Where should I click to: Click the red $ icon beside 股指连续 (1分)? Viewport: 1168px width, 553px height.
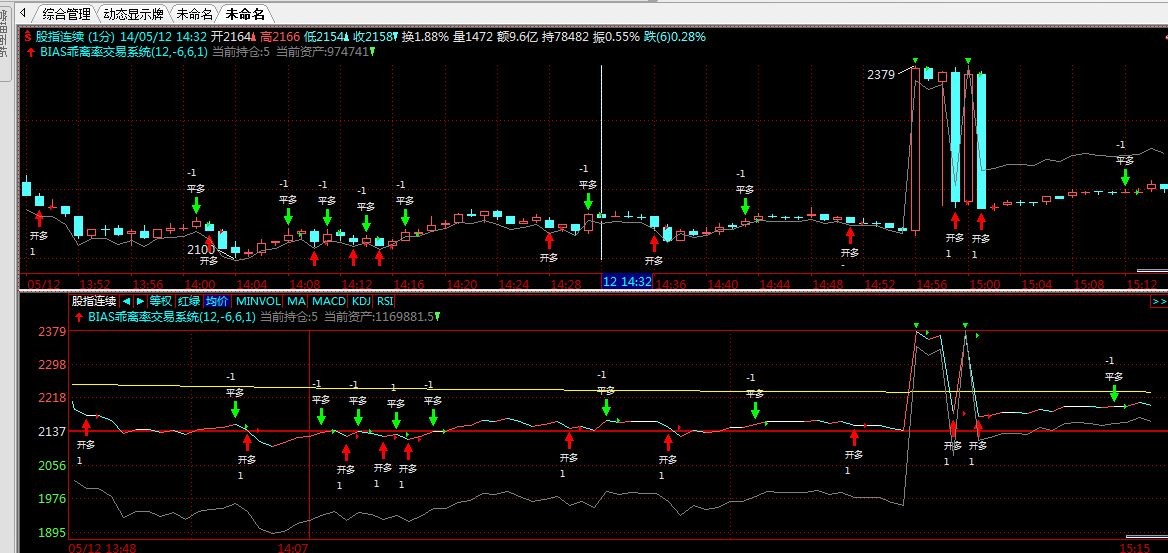tap(28, 36)
